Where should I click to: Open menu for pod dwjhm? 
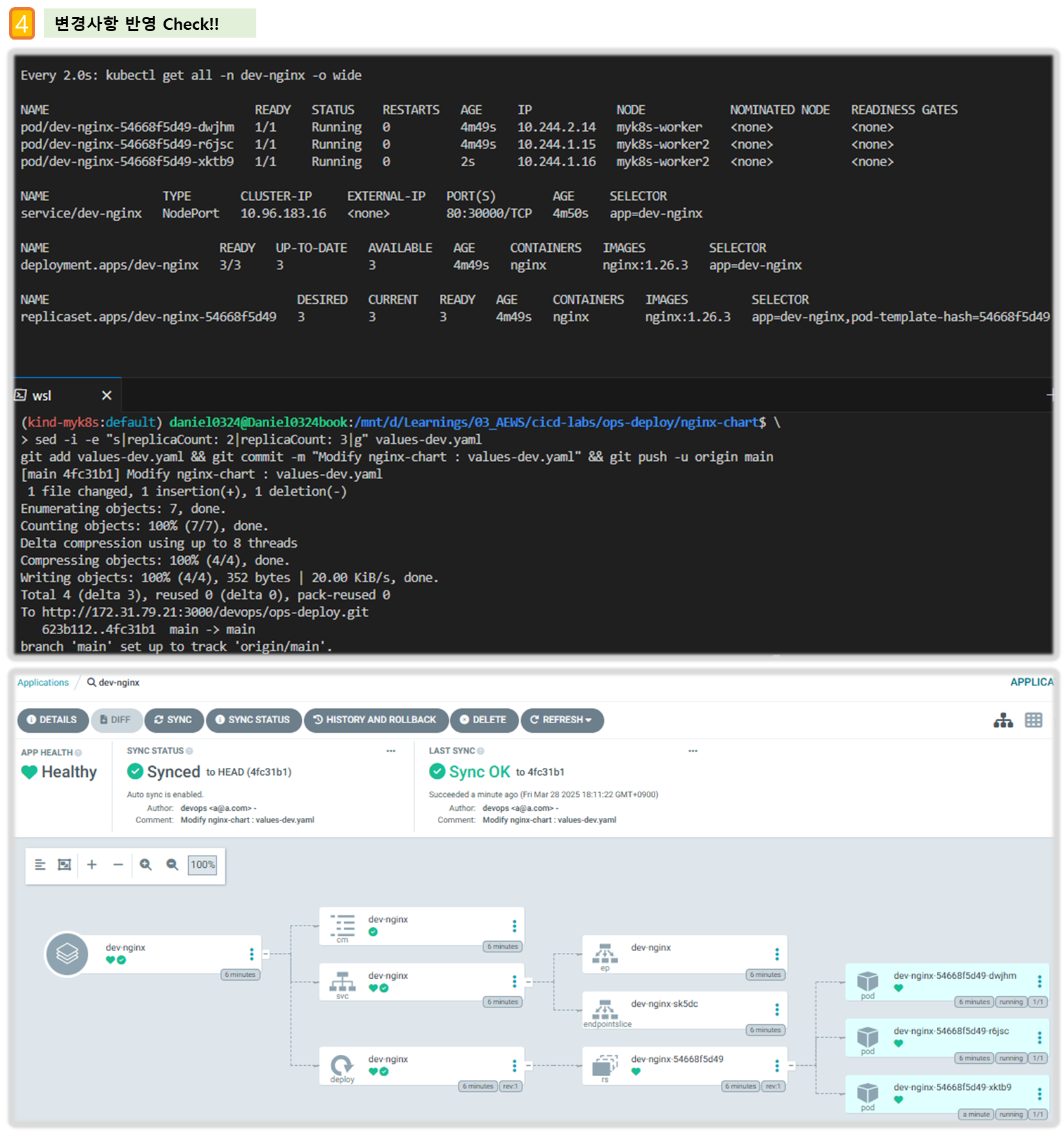click(x=1039, y=982)
